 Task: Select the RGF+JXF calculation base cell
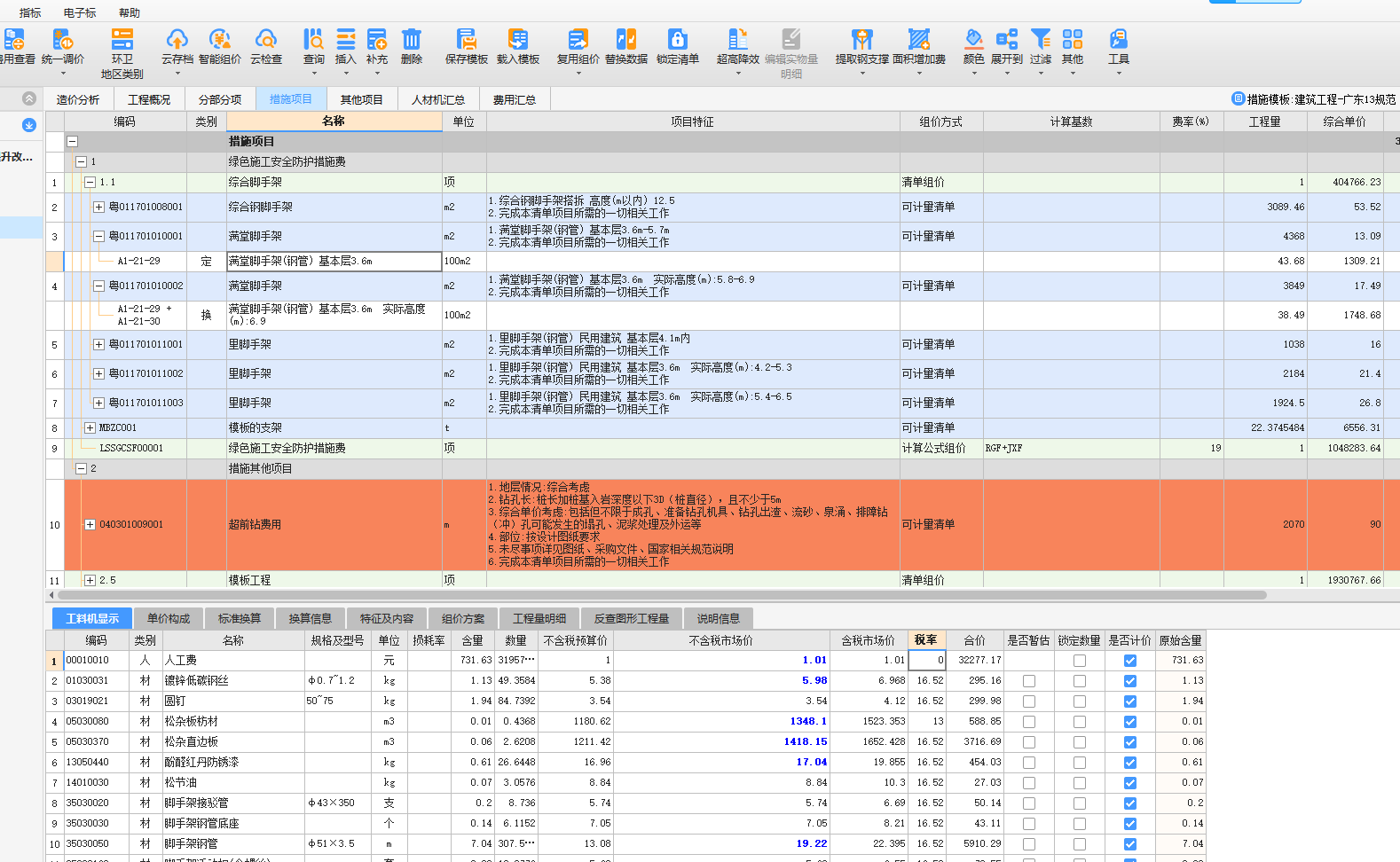[x=1071, y=449]
